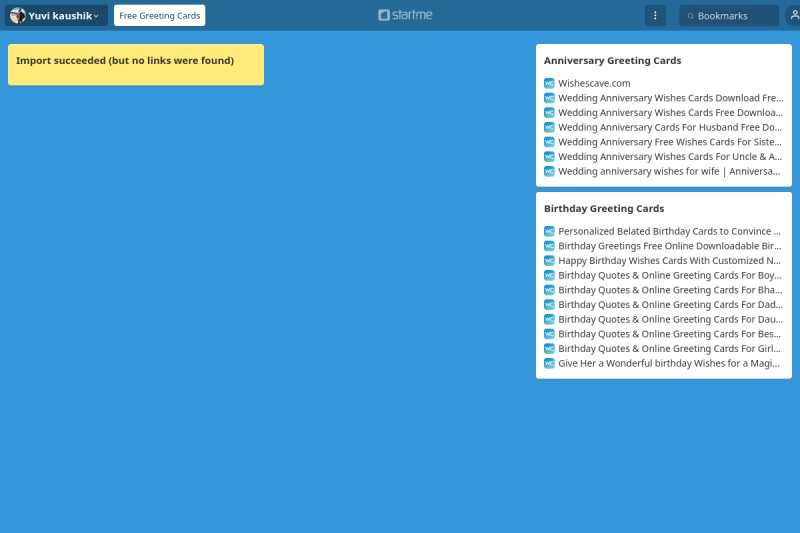Open the three-dot more options menu
This screenshot has width=800, height=533.
pyautogui.click(x=655, y=15)
